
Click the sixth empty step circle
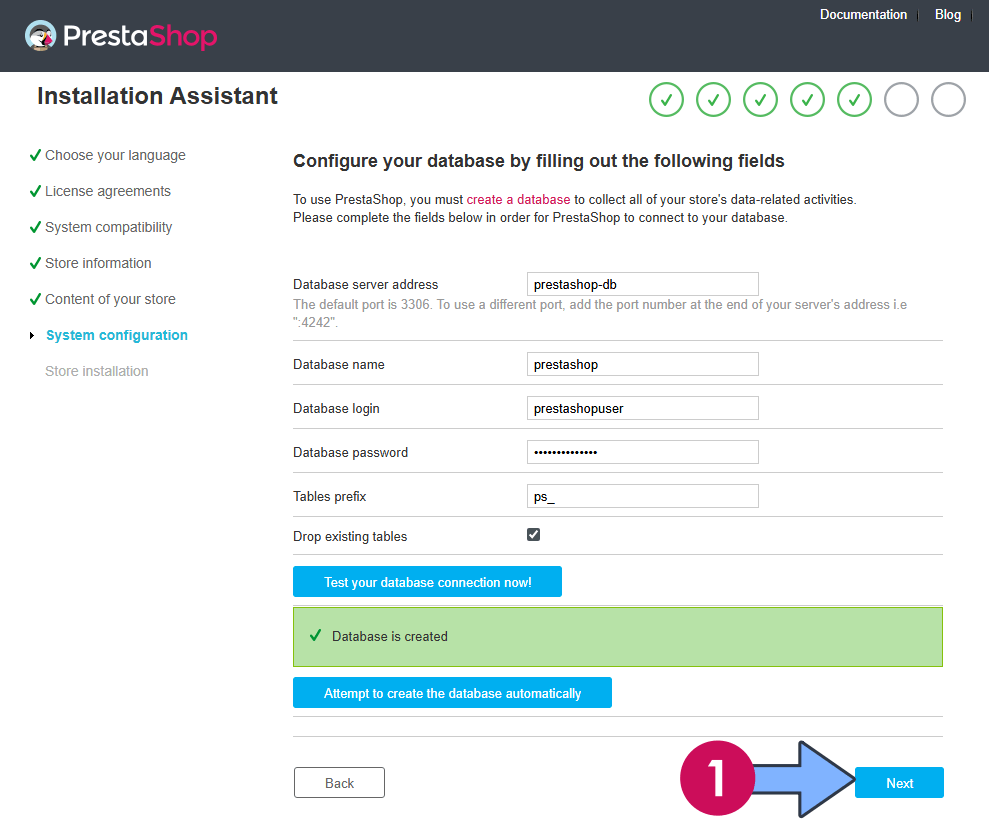pyautogui.click(x=901, y=100)
